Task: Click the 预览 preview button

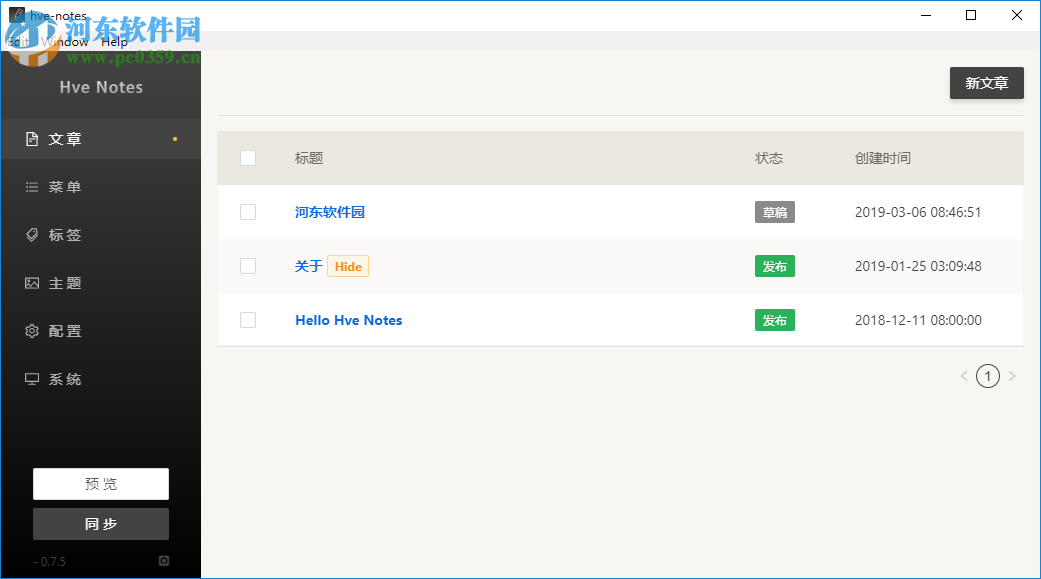Action: click(x=101, y=484)
